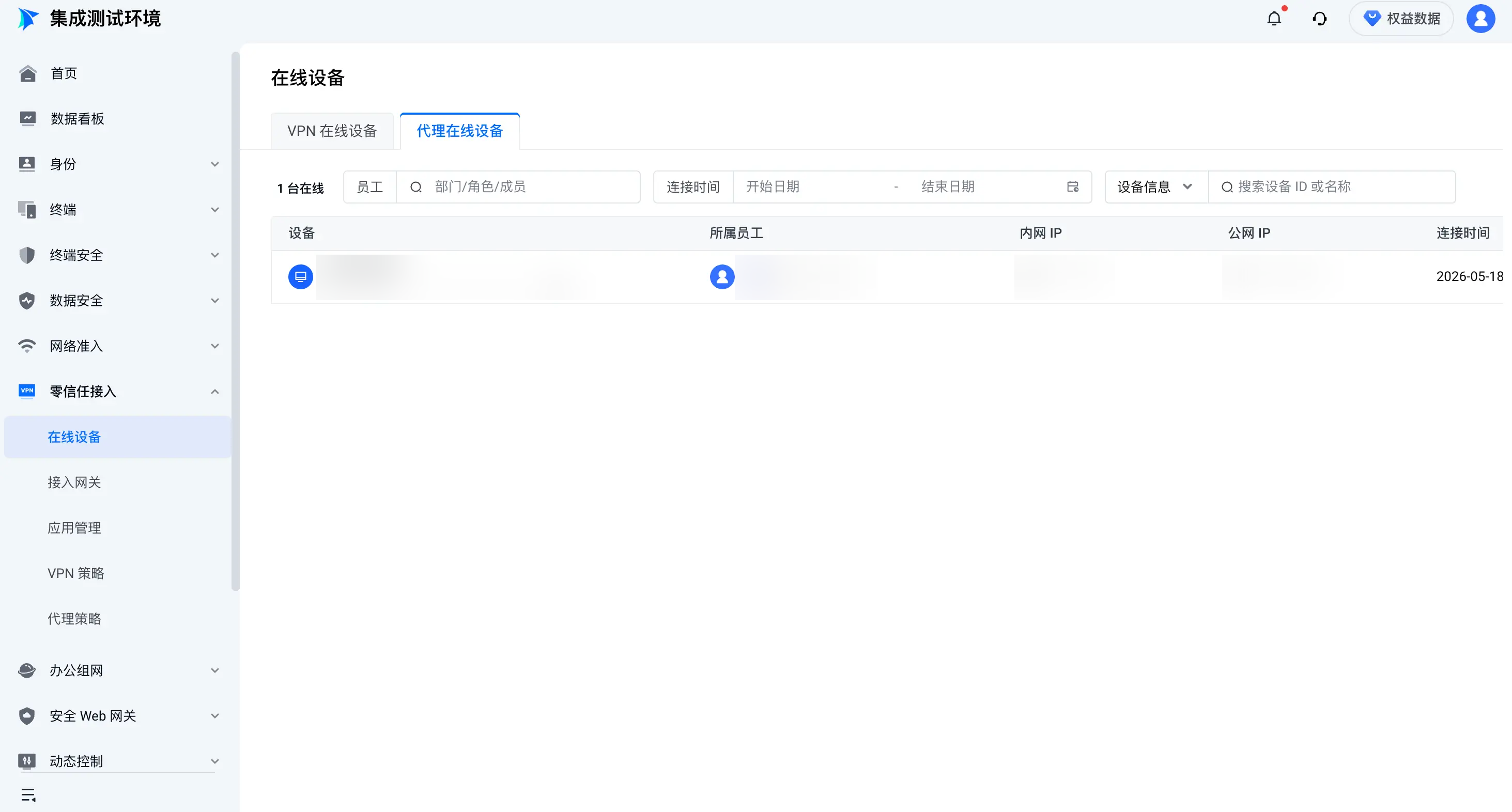Click the 数据看板 dashboard icon

[x=27, y=118]
